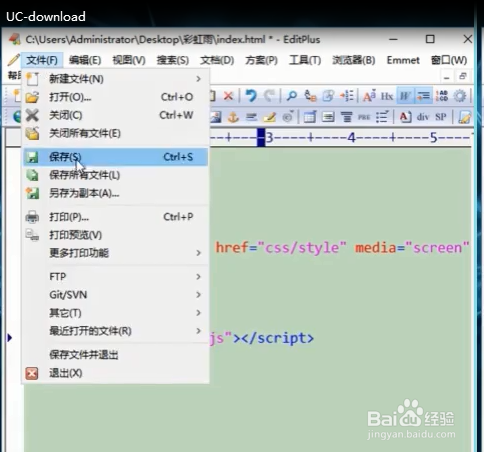Click the PRE tag icon
This screenshot has height=452, width=484.
364,117
